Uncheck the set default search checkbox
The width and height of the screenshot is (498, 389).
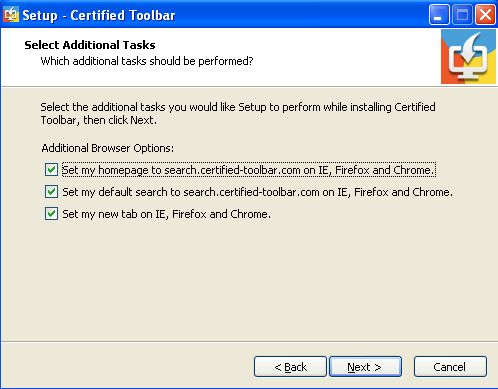(x=51, y=192)
